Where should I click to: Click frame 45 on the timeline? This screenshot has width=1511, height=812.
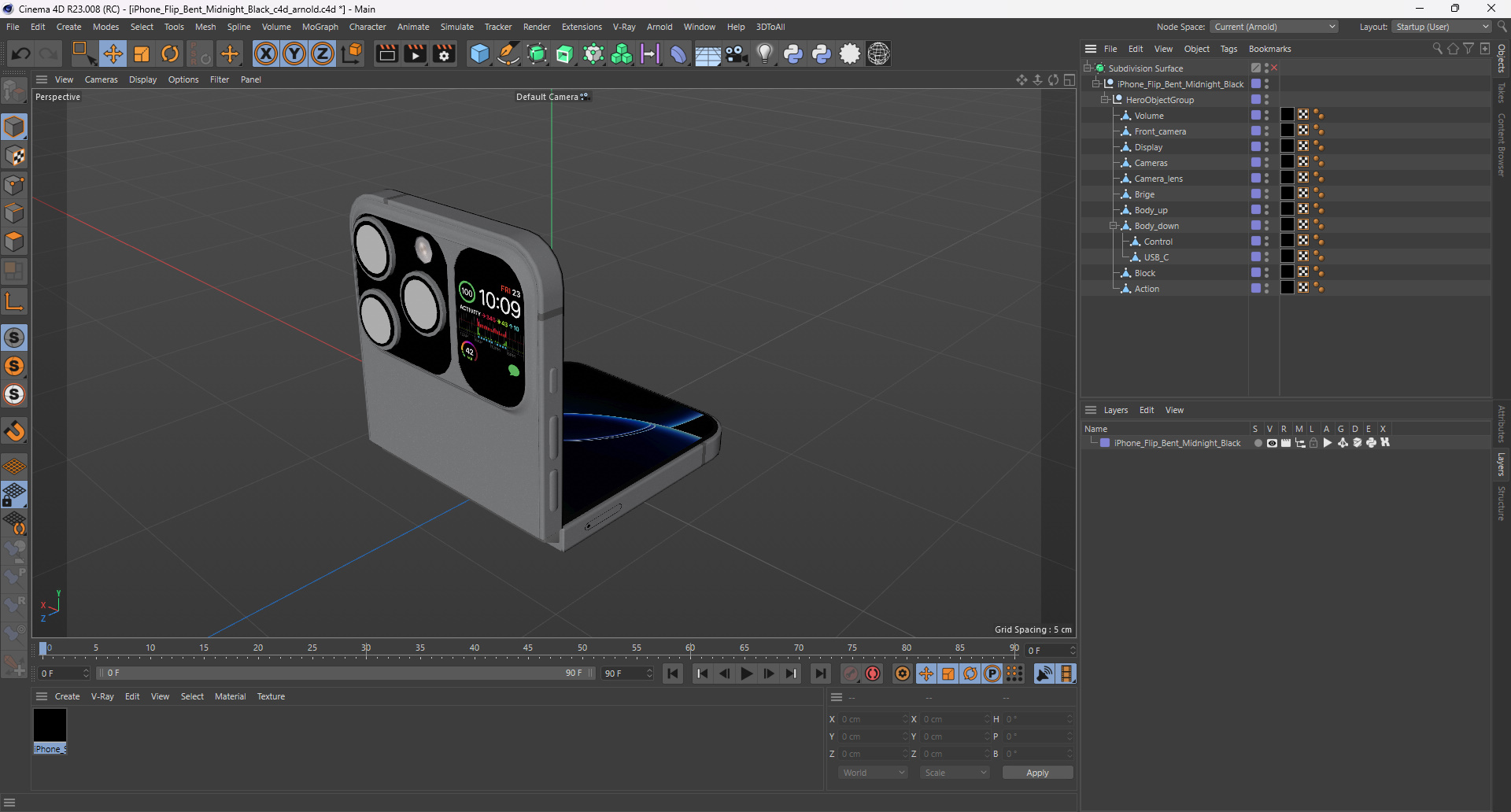[x=528, y=650]
